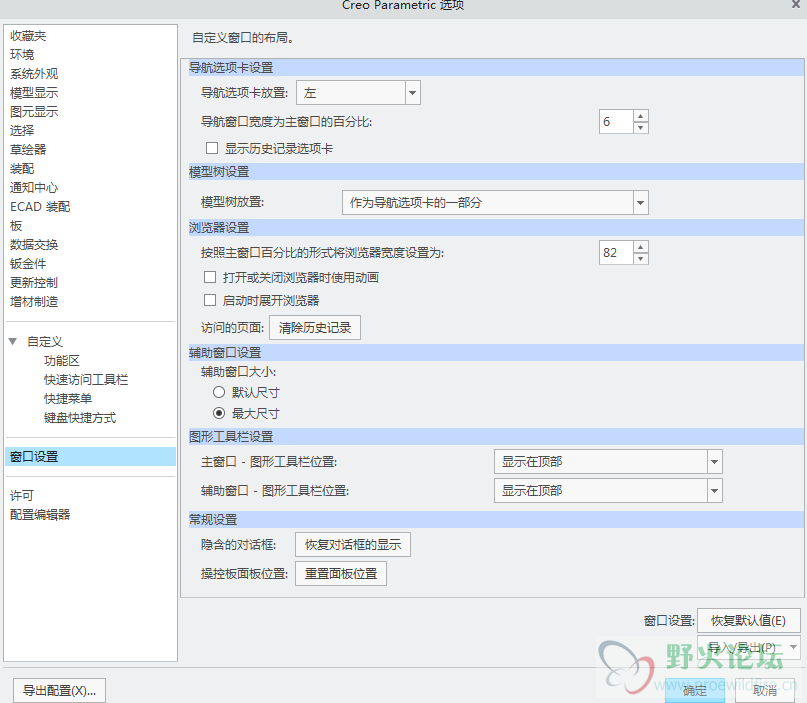Screen dimensions: 807x703
Task: Open 快捷菜单 customization
Action: (68, 399)
